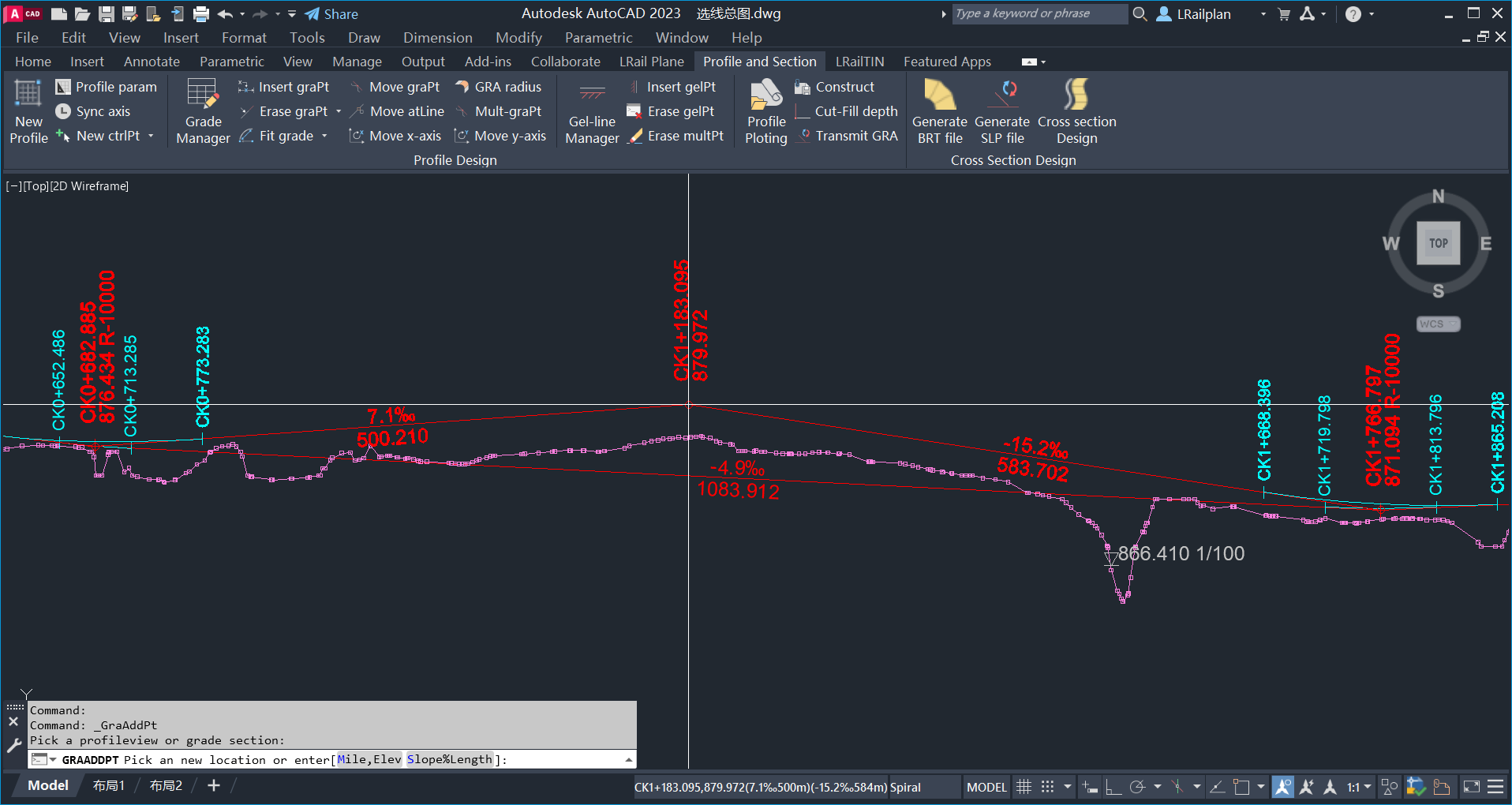The image size is (1512, 805).
Task: Open the annotation scale 1:1 dropdown
Action: pyautogui.click(x=1359, y=786)
